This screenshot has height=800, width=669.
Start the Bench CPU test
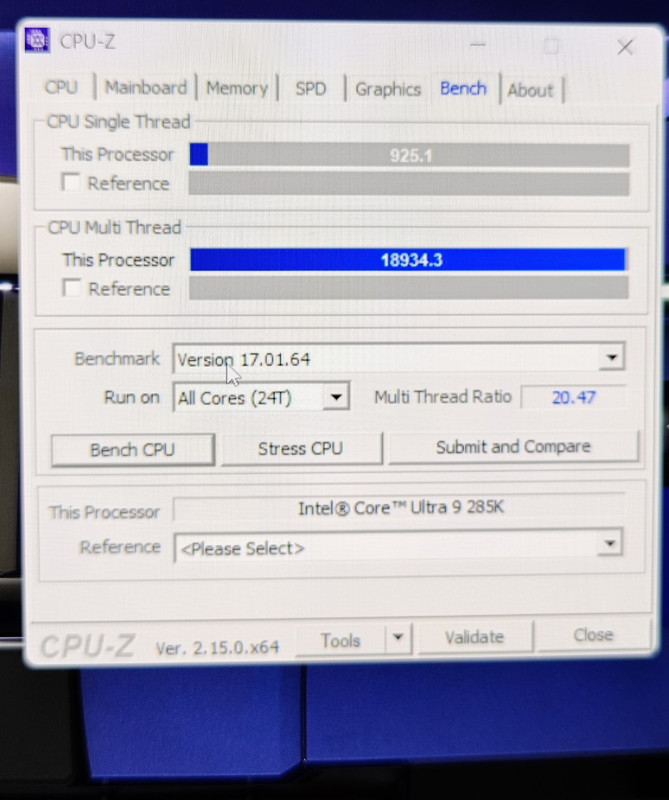133,449
